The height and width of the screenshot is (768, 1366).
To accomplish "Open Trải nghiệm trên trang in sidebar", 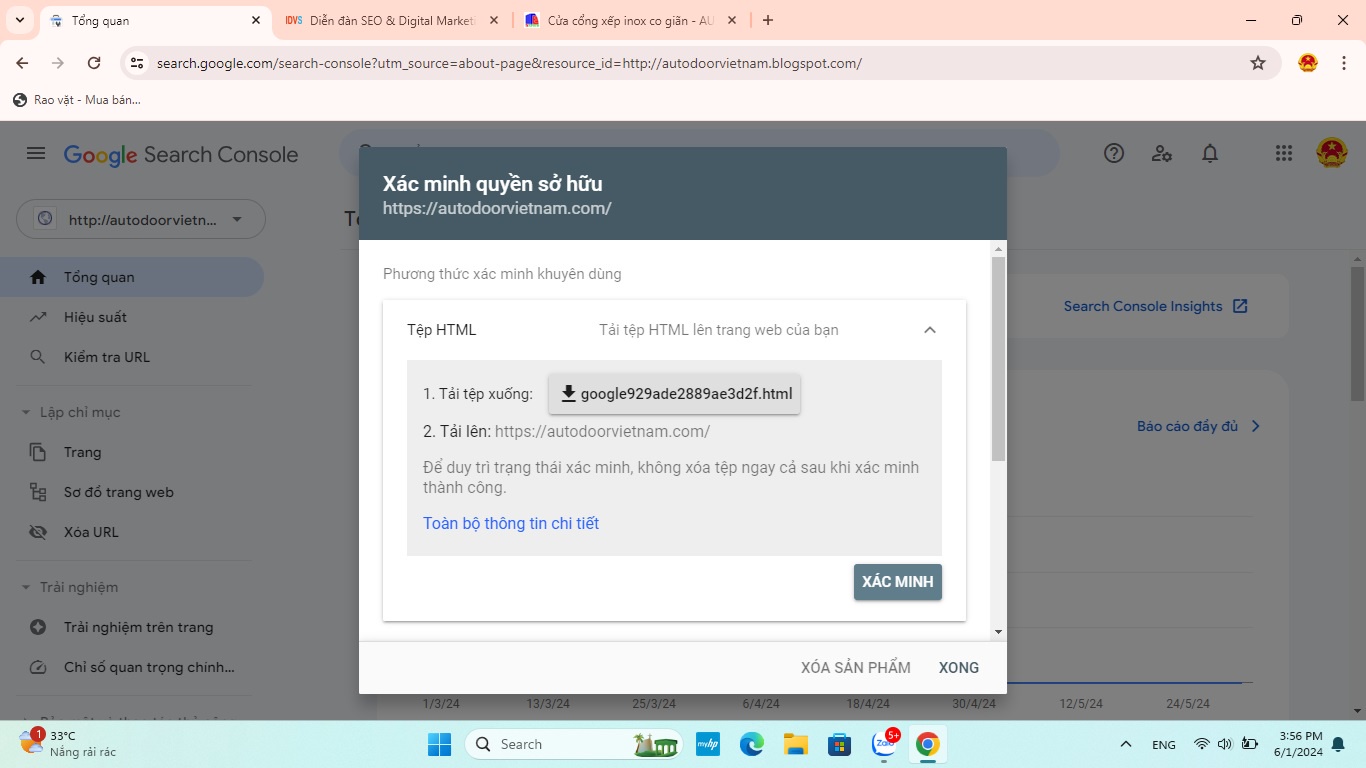I will point(132,627).
